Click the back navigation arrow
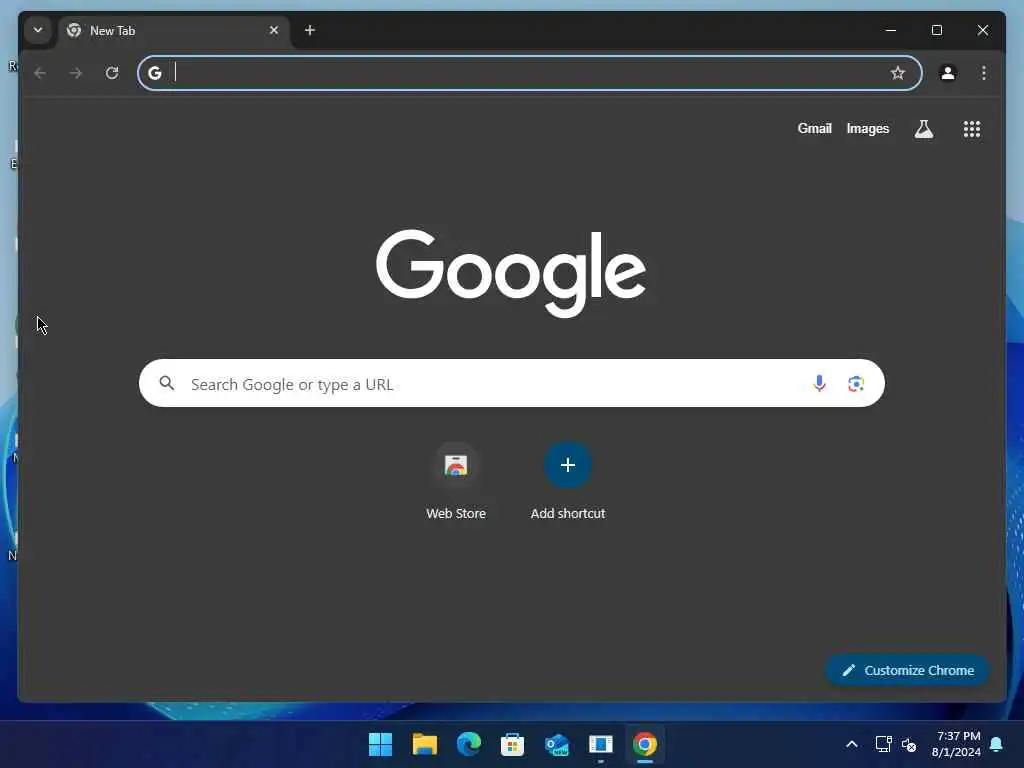The height and width of the screenshot is (768, 1024). [40, 73]
